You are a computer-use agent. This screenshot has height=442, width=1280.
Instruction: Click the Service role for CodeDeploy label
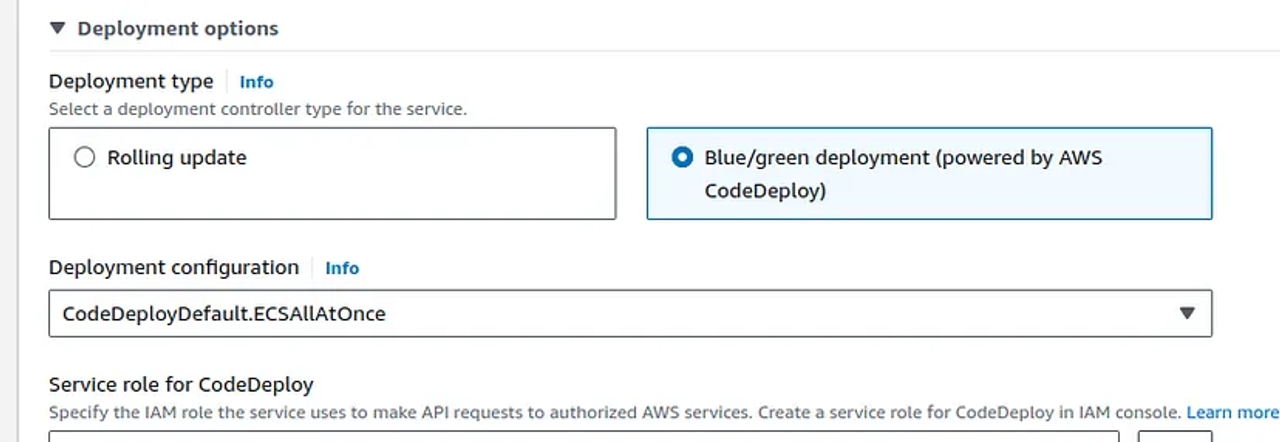point(181,384)
